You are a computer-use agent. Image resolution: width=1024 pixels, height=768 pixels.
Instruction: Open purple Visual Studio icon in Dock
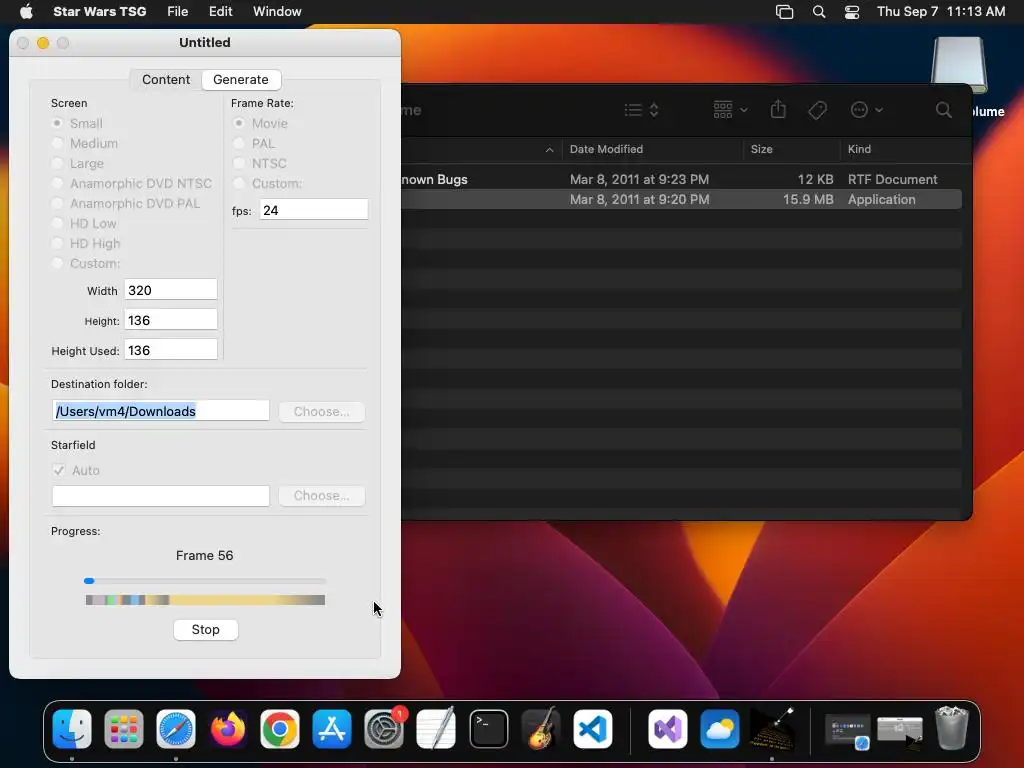(667, 729)
